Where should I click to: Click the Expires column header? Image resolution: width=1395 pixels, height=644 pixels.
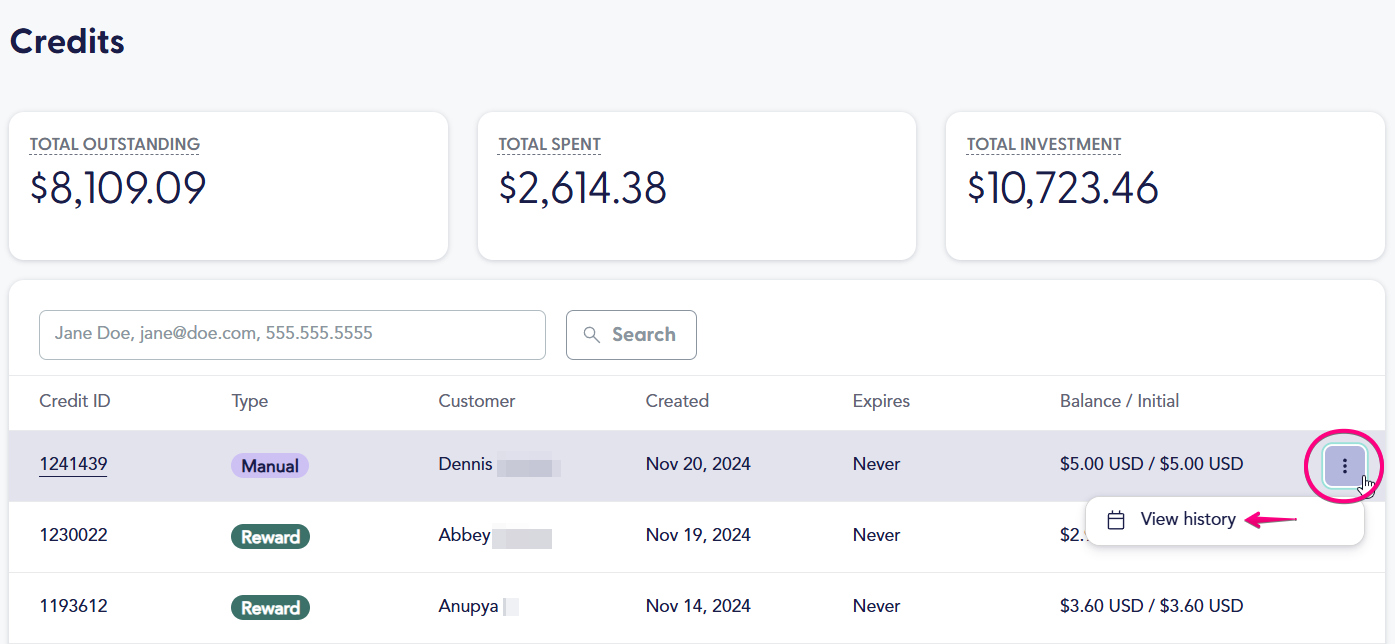880,401
